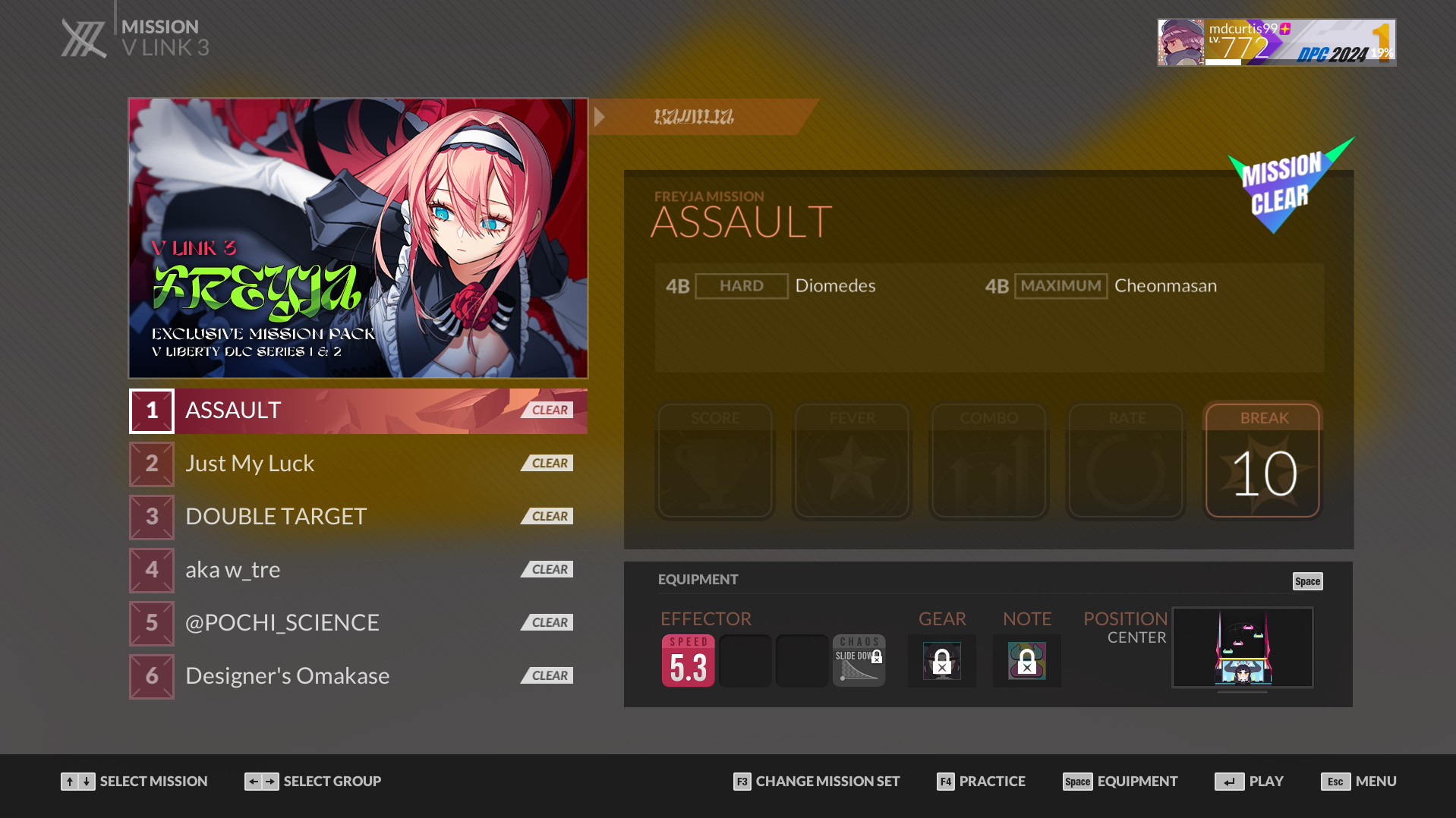Image resolution: width=1456 pixels, height=818 pixels.
Task: Click the F3 key icon
Action: click(x=742, y=781)
